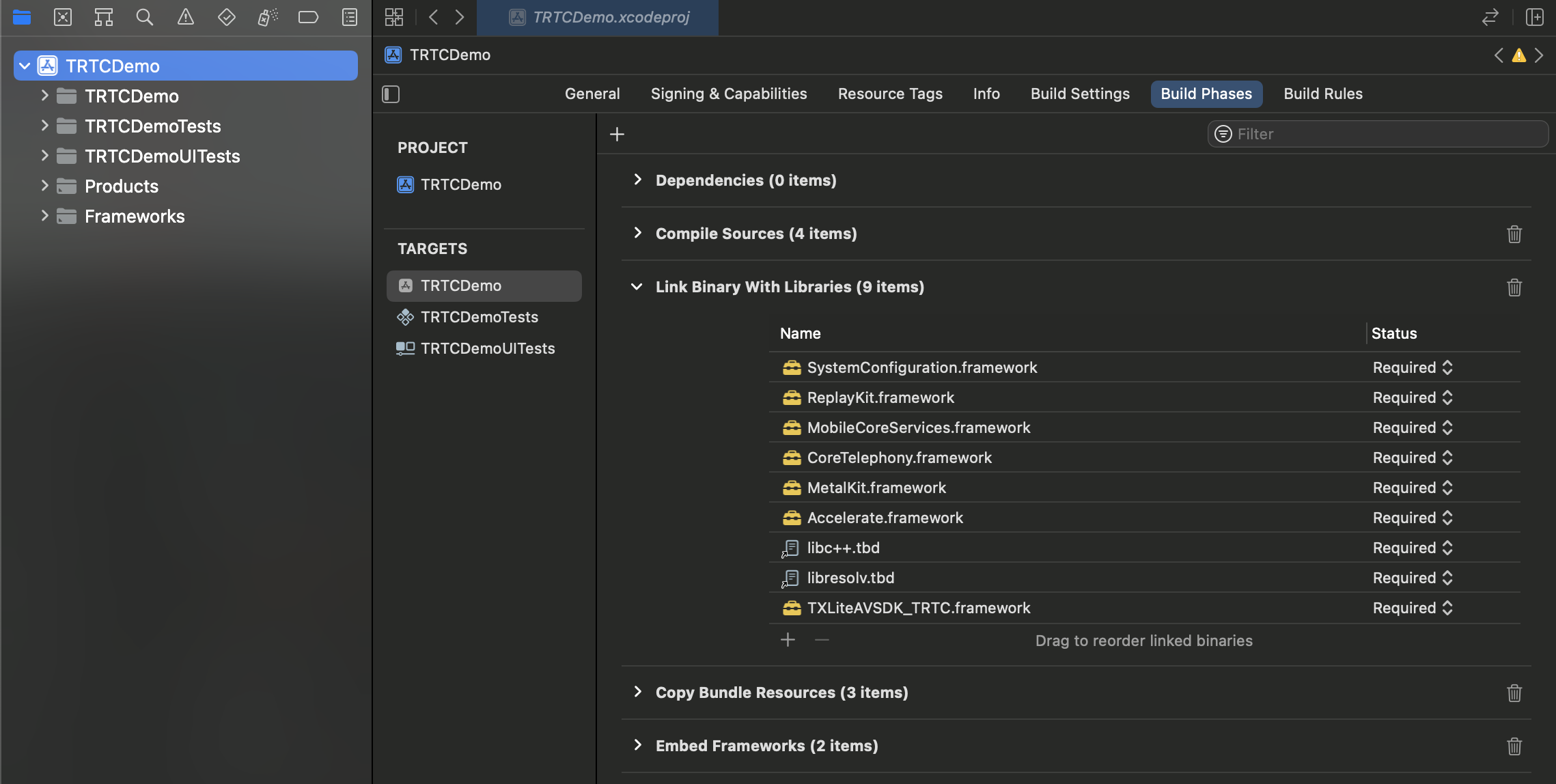Open the Signing & Capabilities tab
This screenshot has height=784, width=1556.
pyautogui.click(x=728, y=94)
